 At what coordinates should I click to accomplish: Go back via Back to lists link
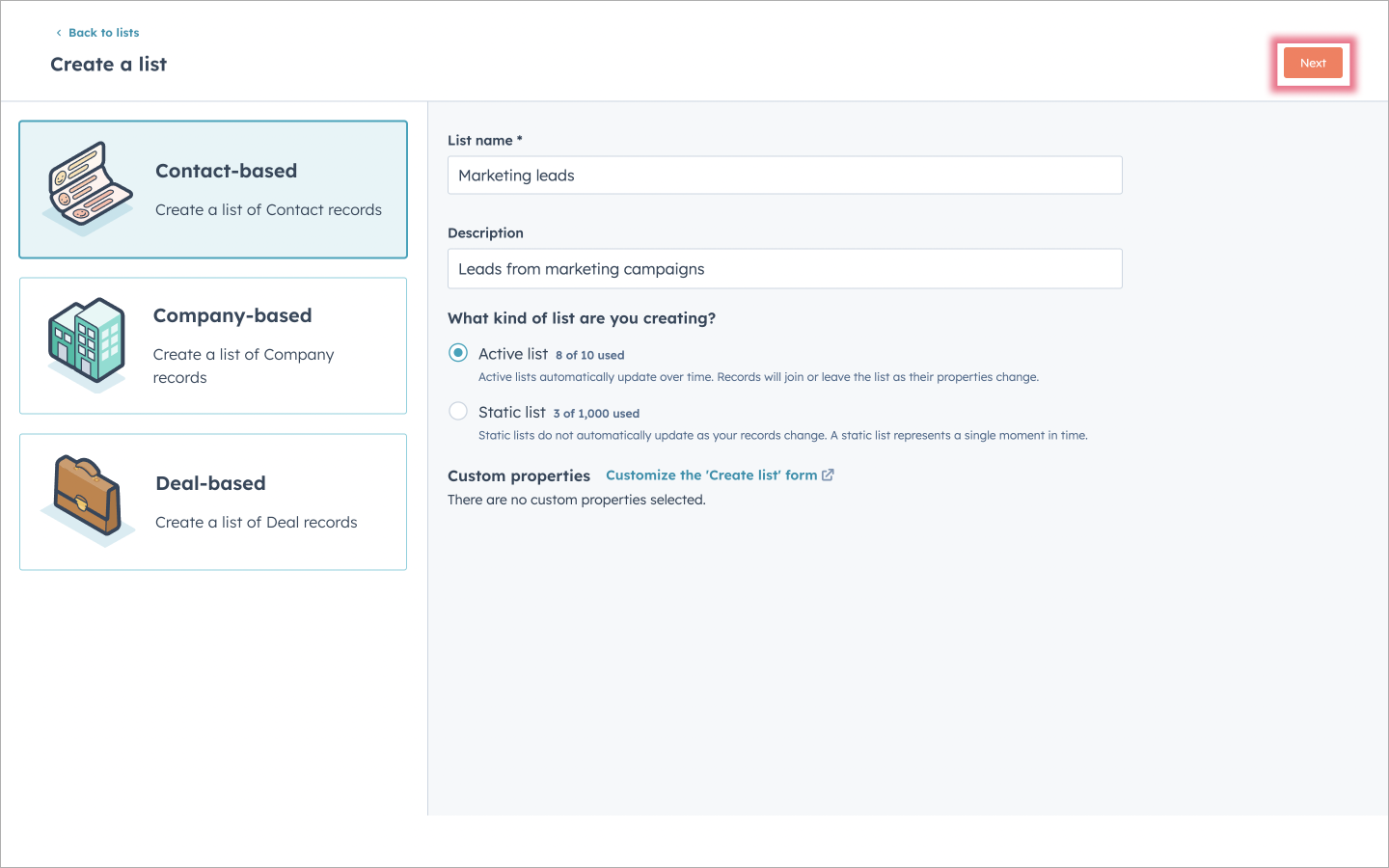coord(103,33)
